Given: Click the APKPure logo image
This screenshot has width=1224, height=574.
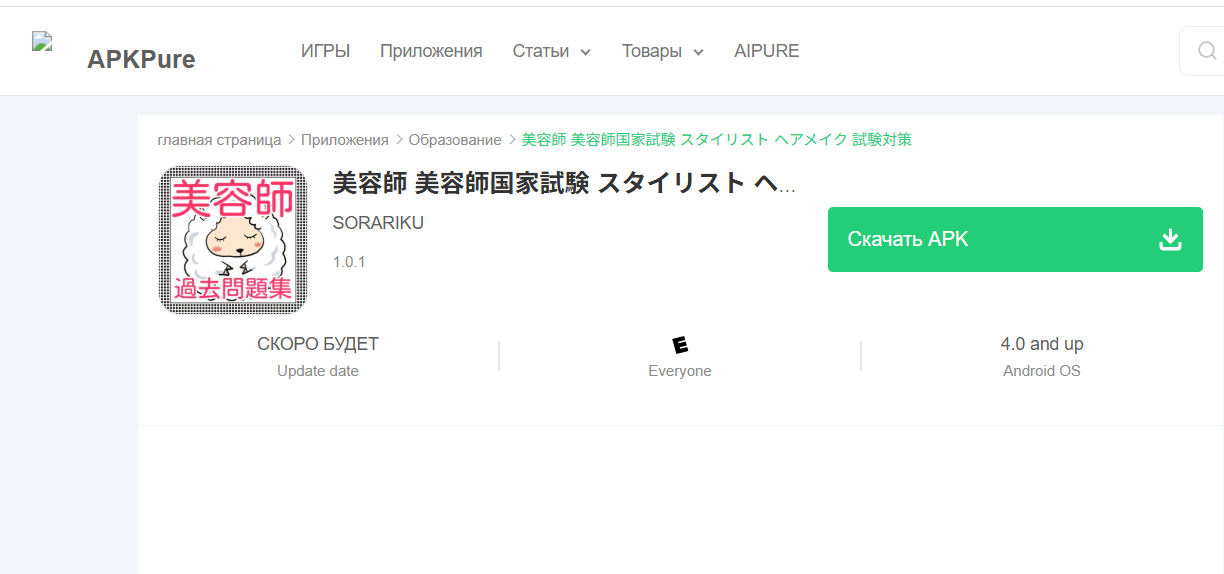Looking at the screenshot, I should pos(41,41).
